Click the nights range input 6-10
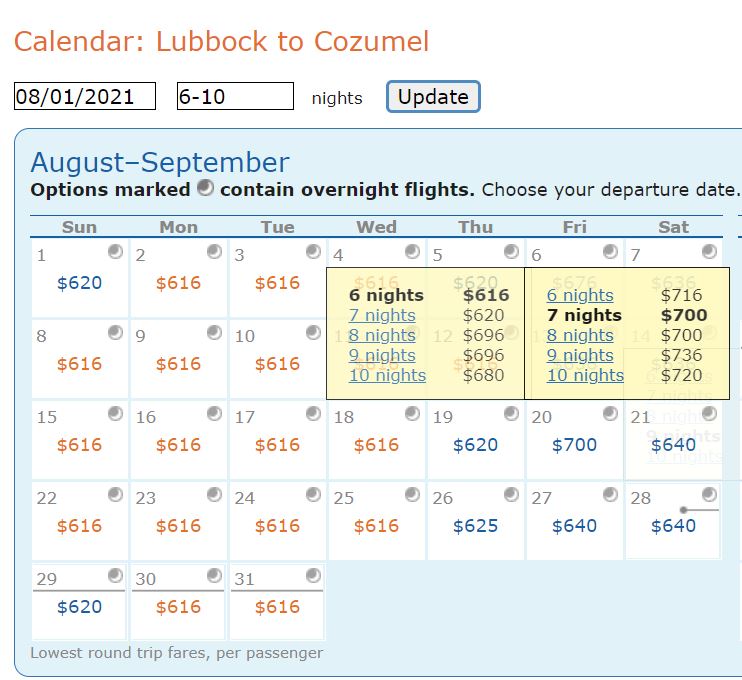The width and height of the screenshot is (742, 680). pyautogui.click(x=235, y=97)
